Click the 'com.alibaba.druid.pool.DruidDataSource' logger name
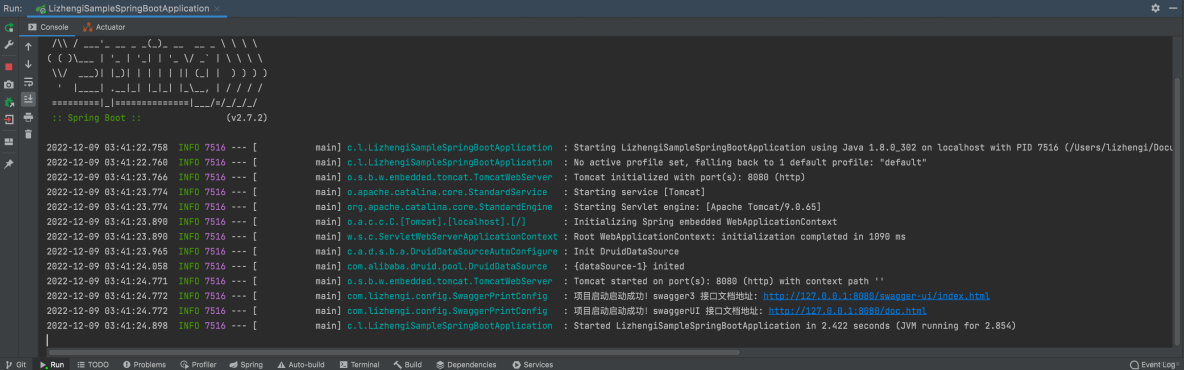Image resolution: width=1184 pixels, height=370 pixels. [x=447, y=267]
